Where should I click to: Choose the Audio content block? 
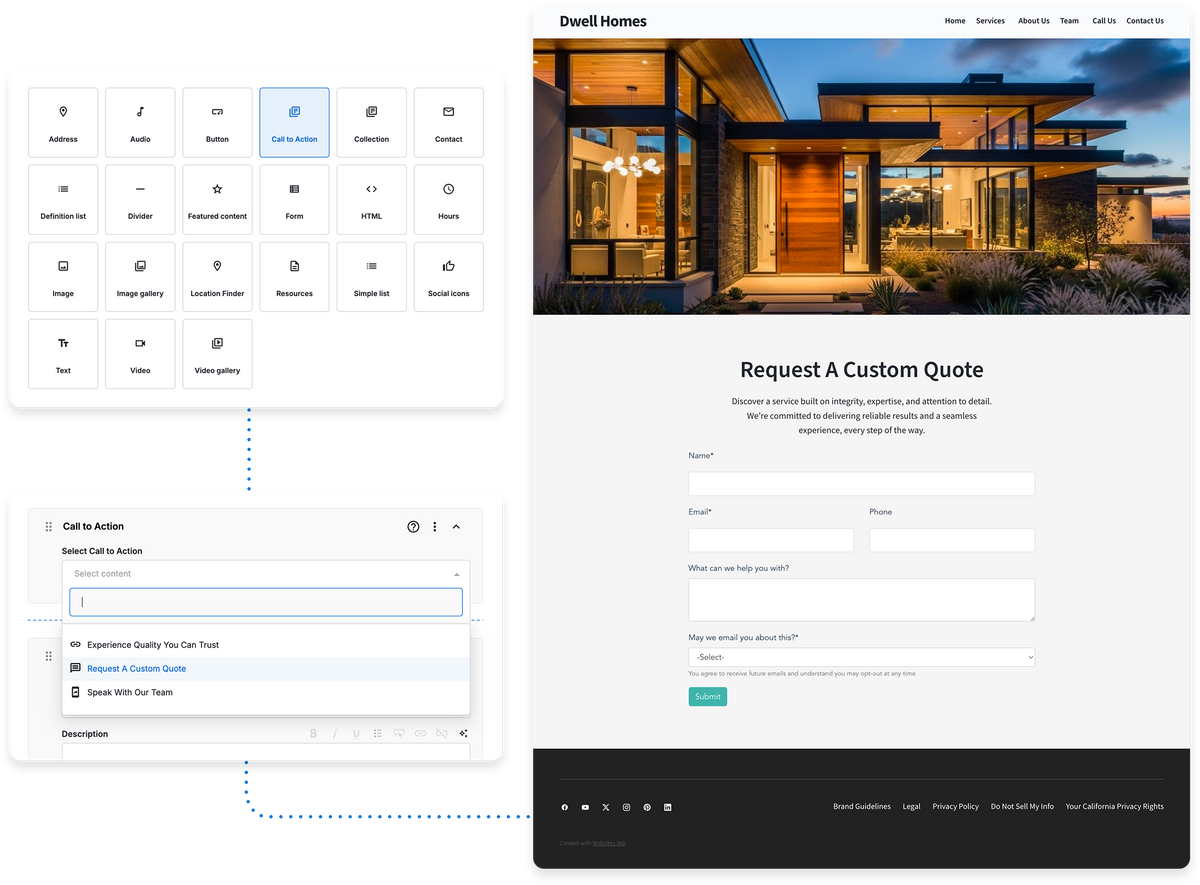[x=140, y=122]
